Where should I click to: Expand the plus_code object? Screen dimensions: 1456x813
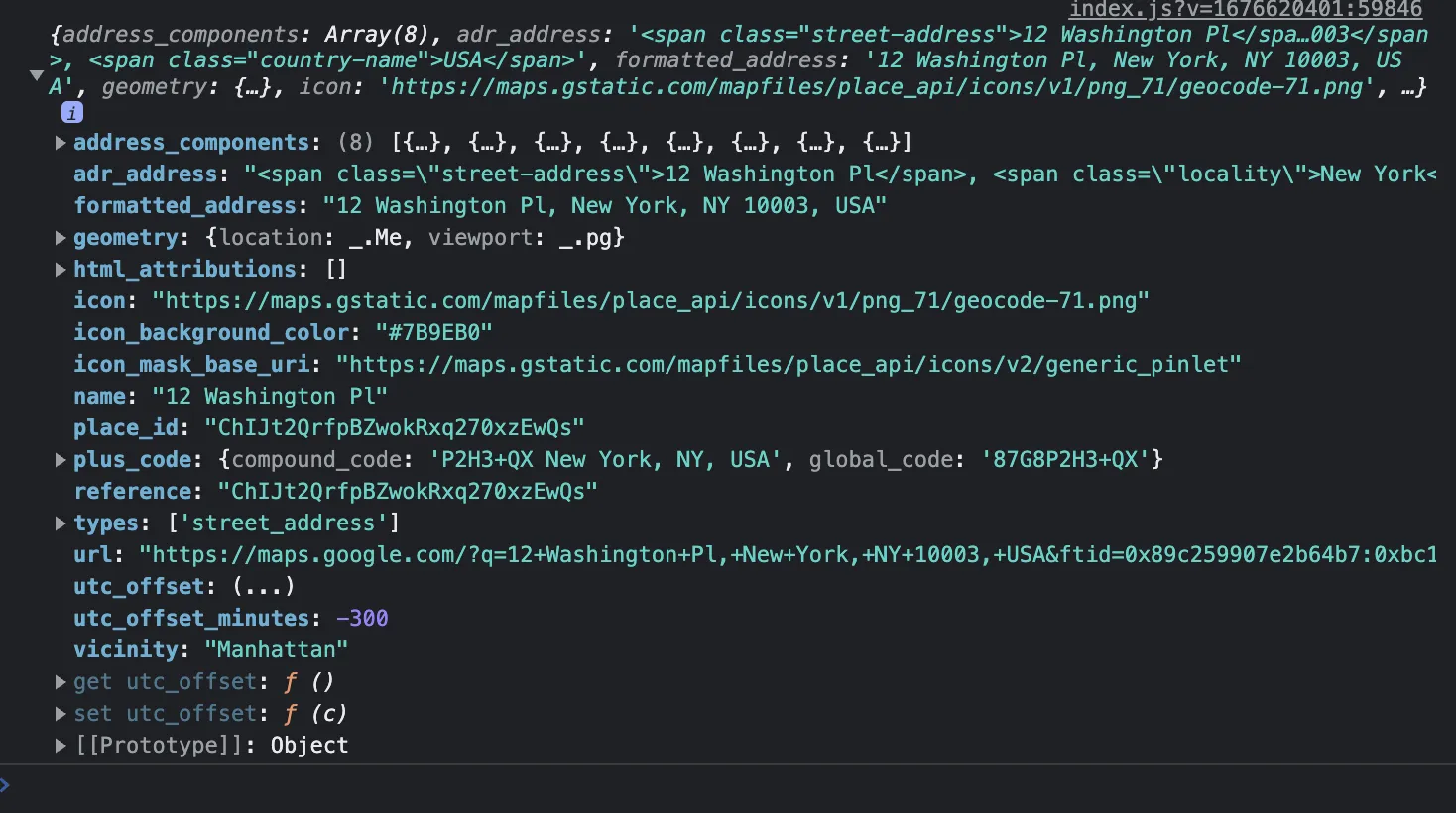(61, 460)
